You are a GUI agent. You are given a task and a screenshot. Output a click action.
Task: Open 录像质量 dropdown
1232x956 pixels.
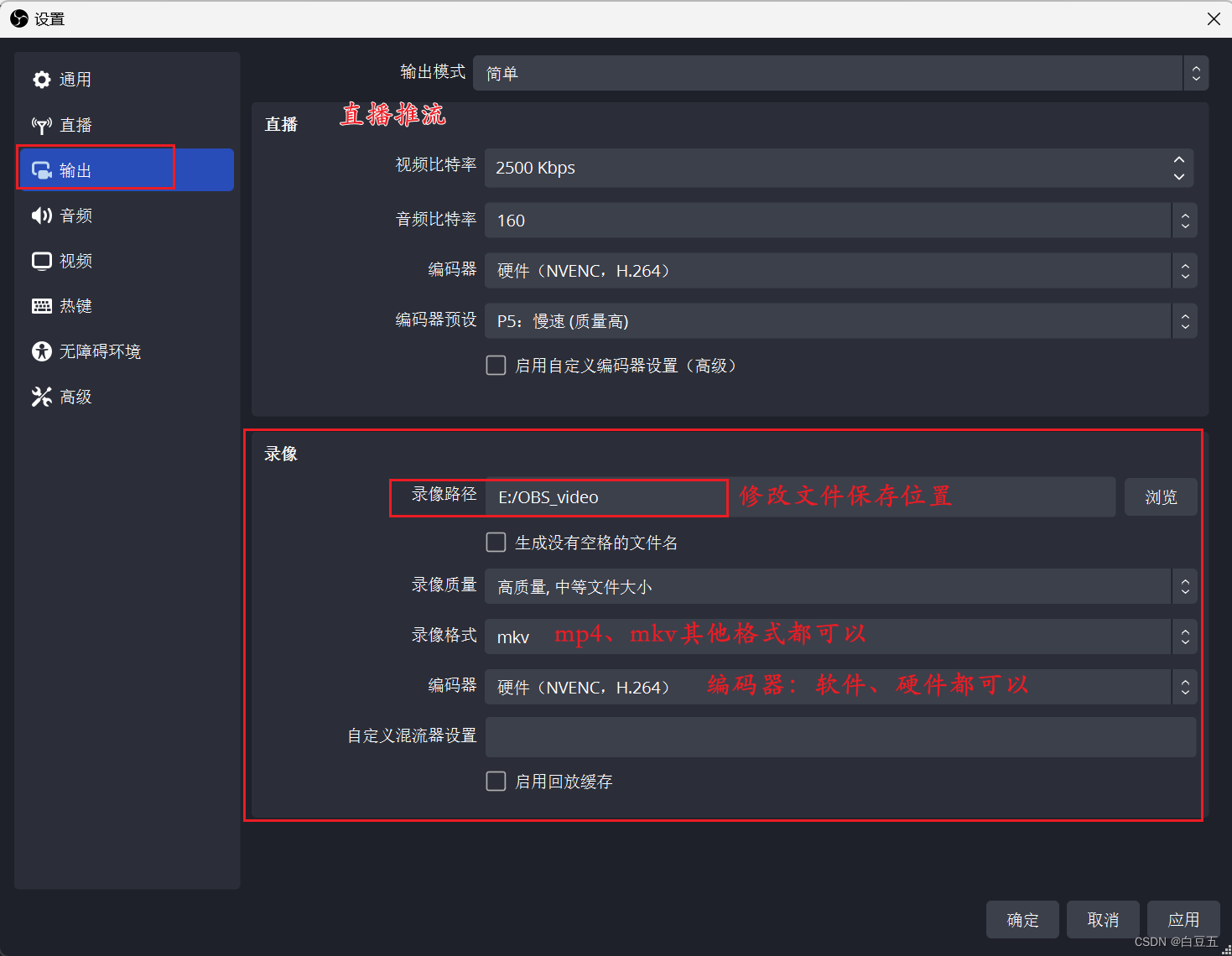click(840, 586)
